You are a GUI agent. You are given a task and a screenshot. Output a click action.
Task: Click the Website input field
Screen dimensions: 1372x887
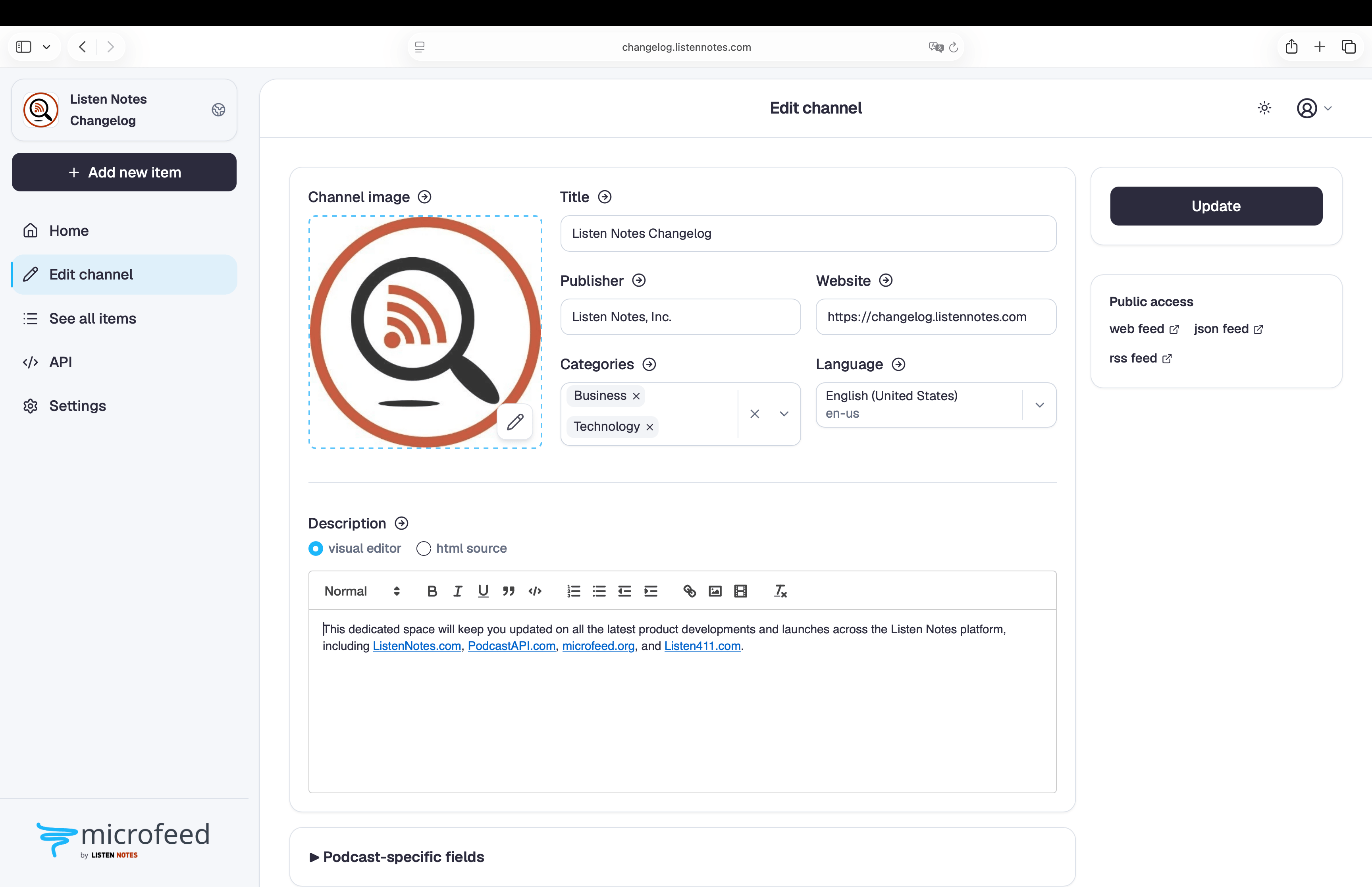(936, 317)
